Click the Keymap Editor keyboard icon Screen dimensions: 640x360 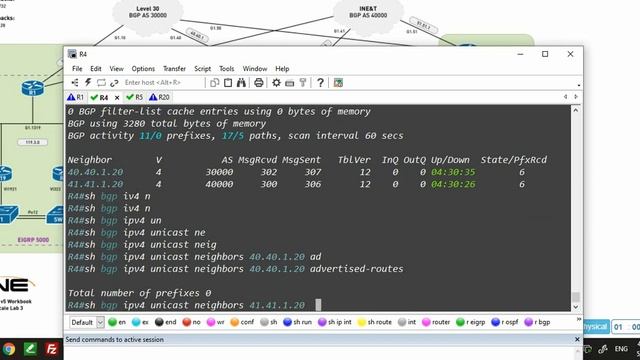[x=290, y=83]
